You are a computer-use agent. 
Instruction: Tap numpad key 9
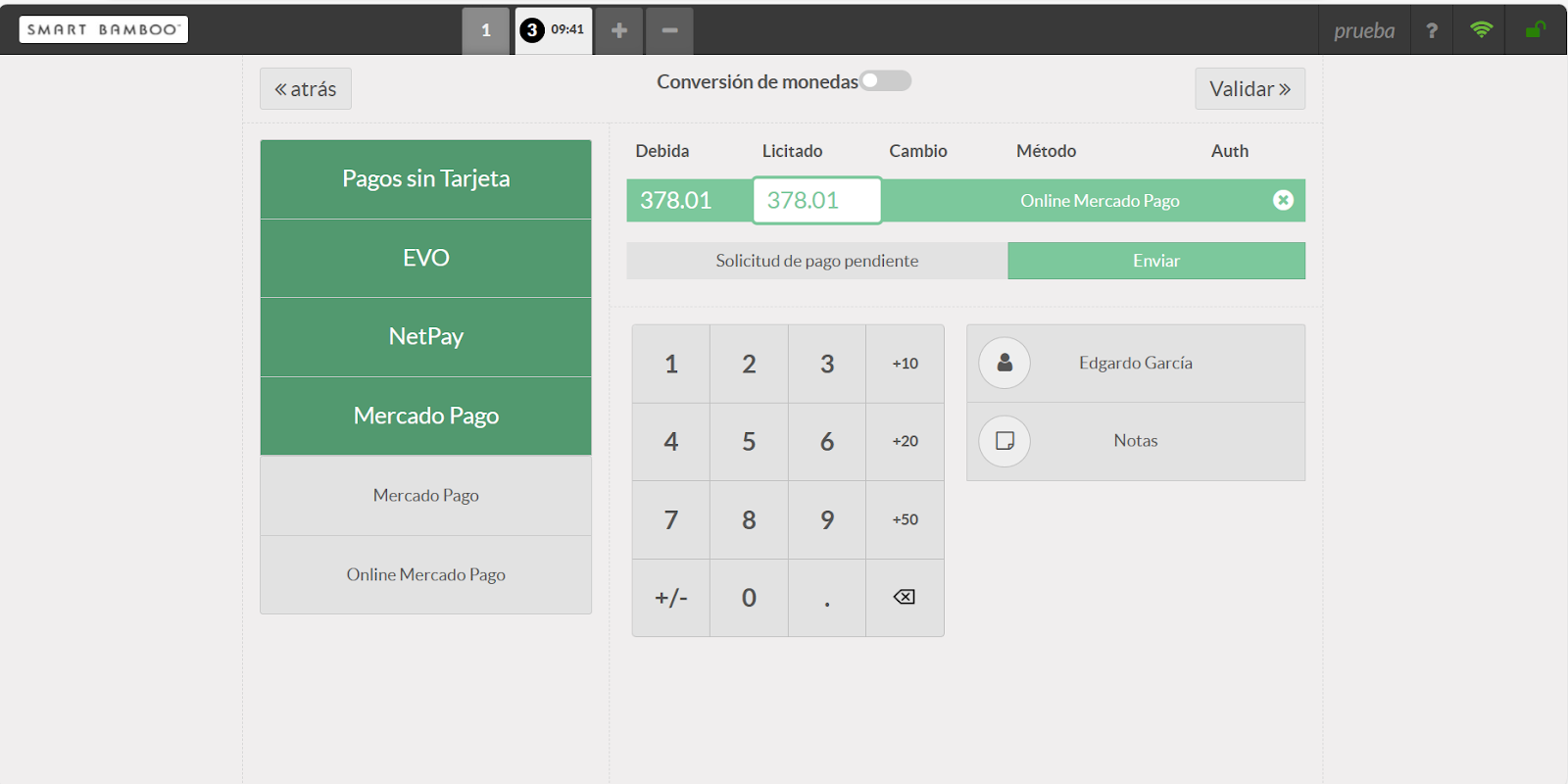pyautogui.click(x=827, y=519)
